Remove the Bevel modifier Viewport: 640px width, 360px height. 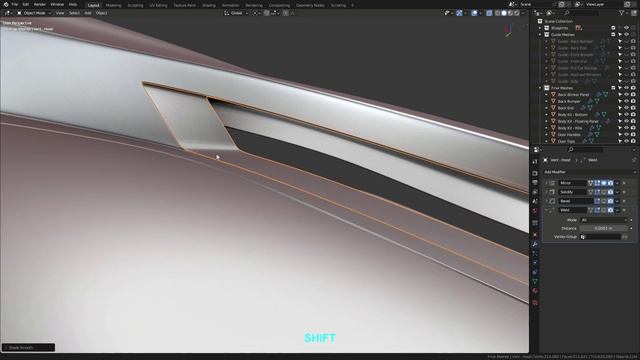click(x=624, y=201)
